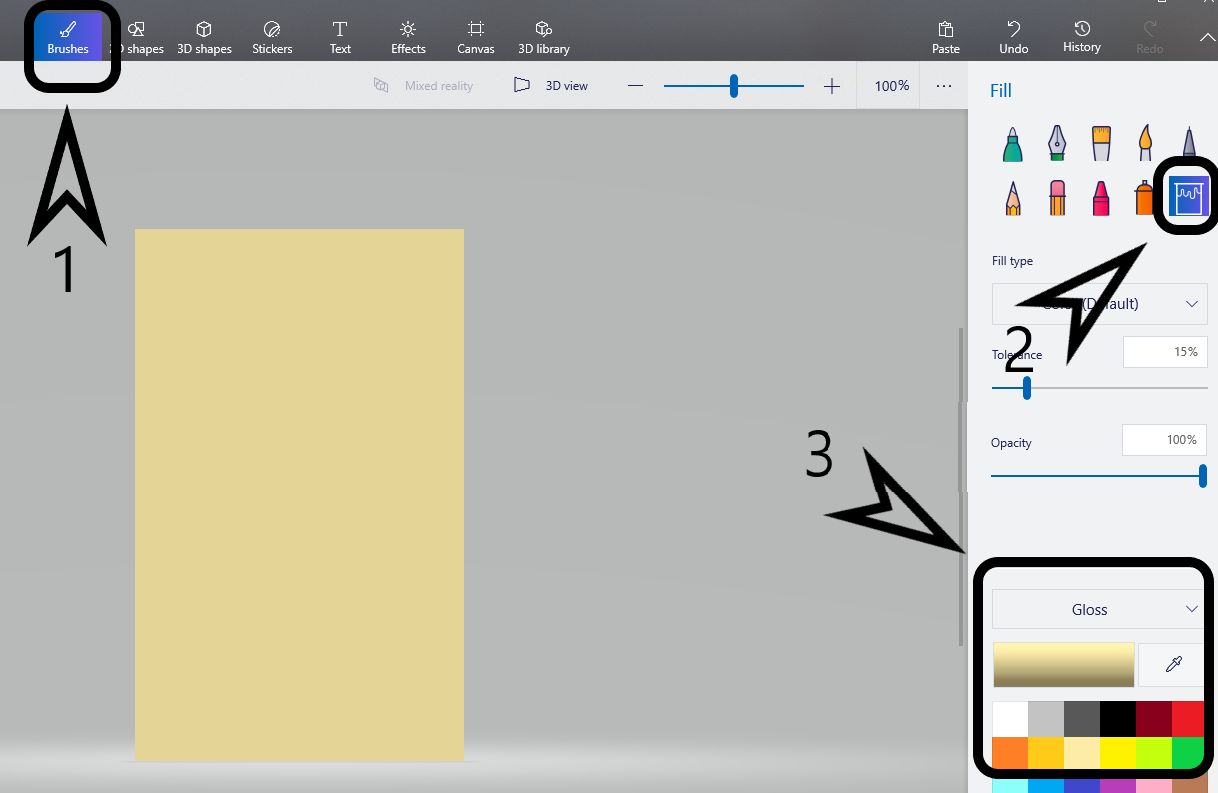Choose the Oil brush tool
Viewport: 1218px width, 793px height.
[x=1101, y=144]
